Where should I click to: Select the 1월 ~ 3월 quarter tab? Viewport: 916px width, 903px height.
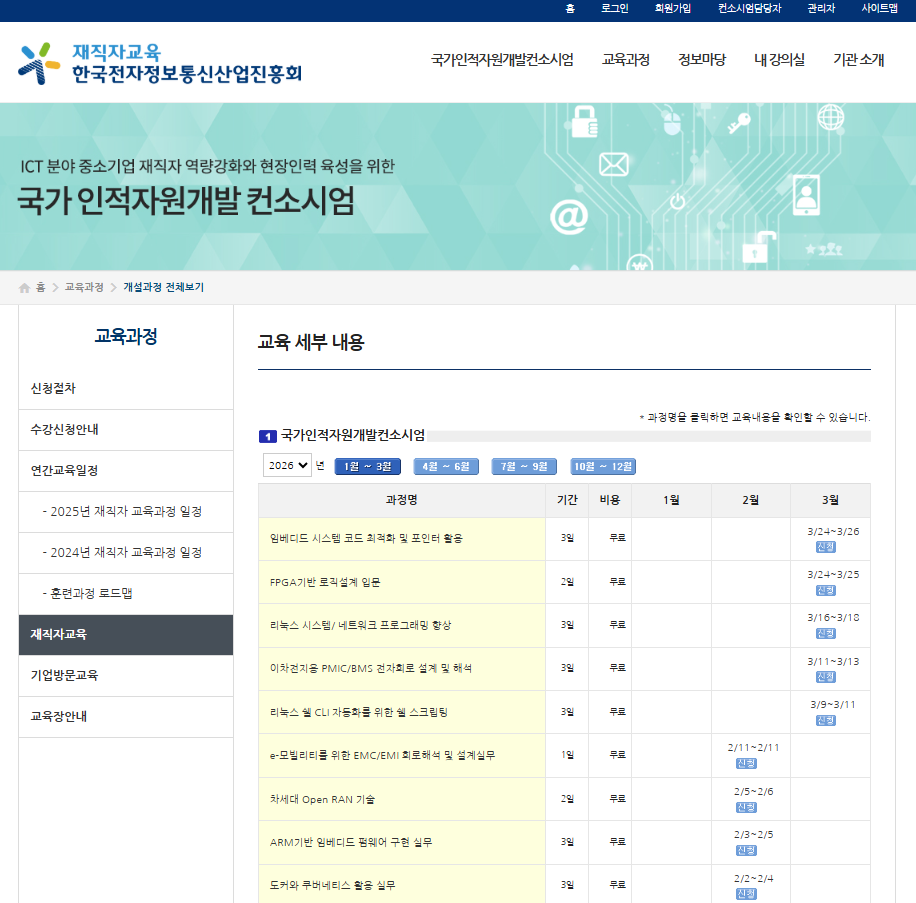368,467
